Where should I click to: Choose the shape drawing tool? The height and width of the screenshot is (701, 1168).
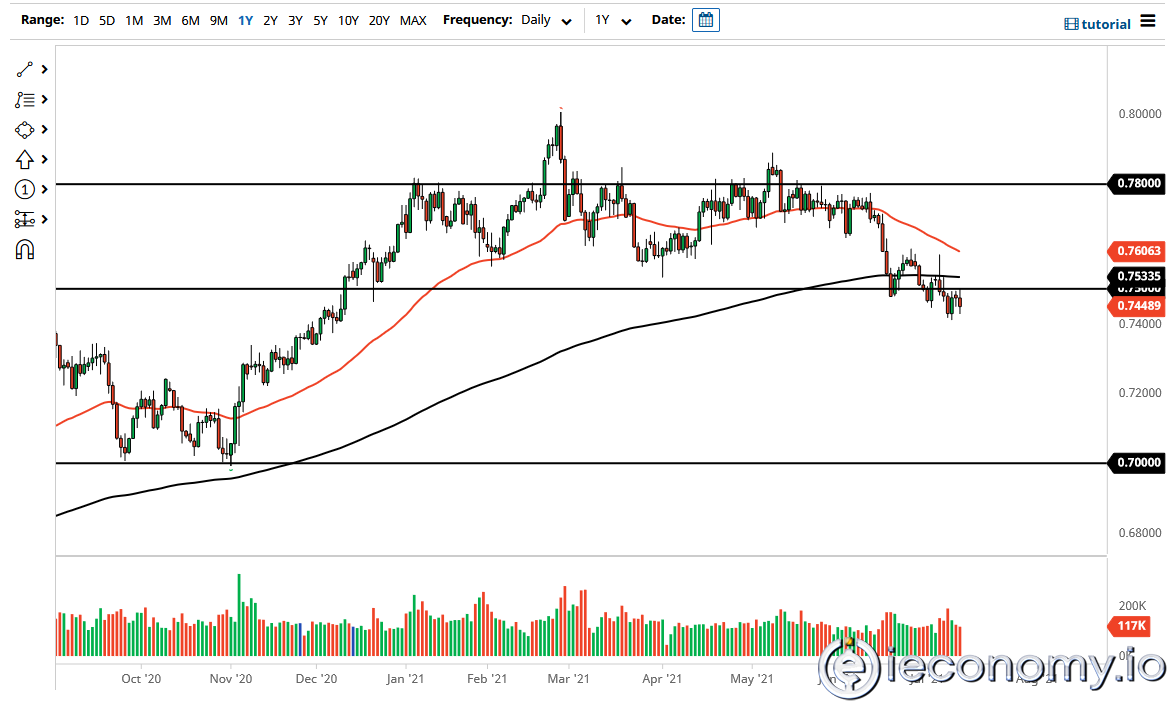click(25, 129)
